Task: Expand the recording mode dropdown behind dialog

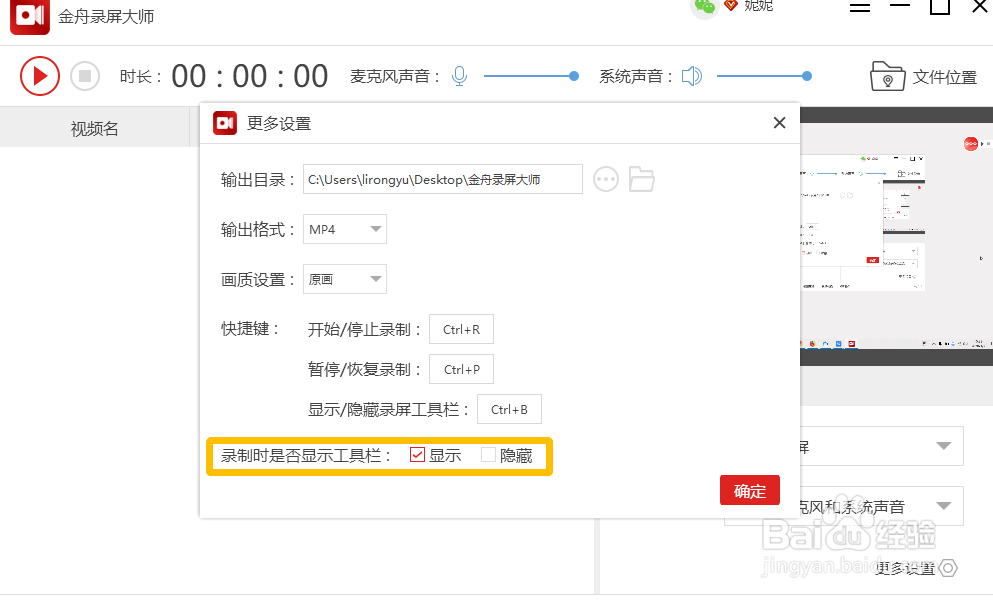Action: point(944,446)
